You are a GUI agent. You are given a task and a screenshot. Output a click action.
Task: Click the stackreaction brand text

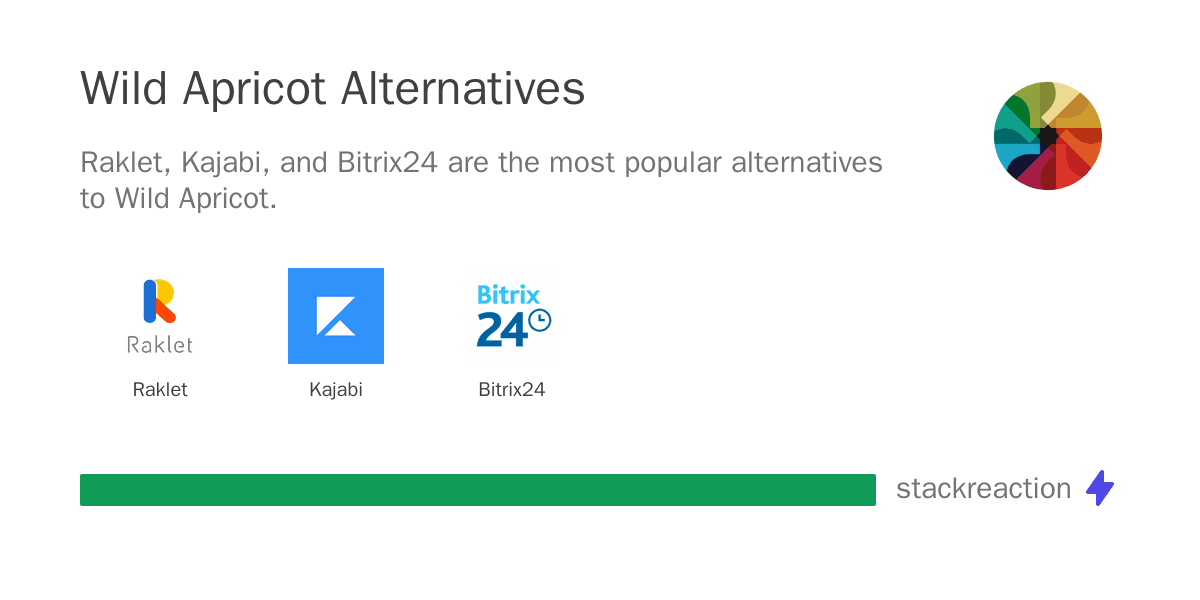(983, 488)
